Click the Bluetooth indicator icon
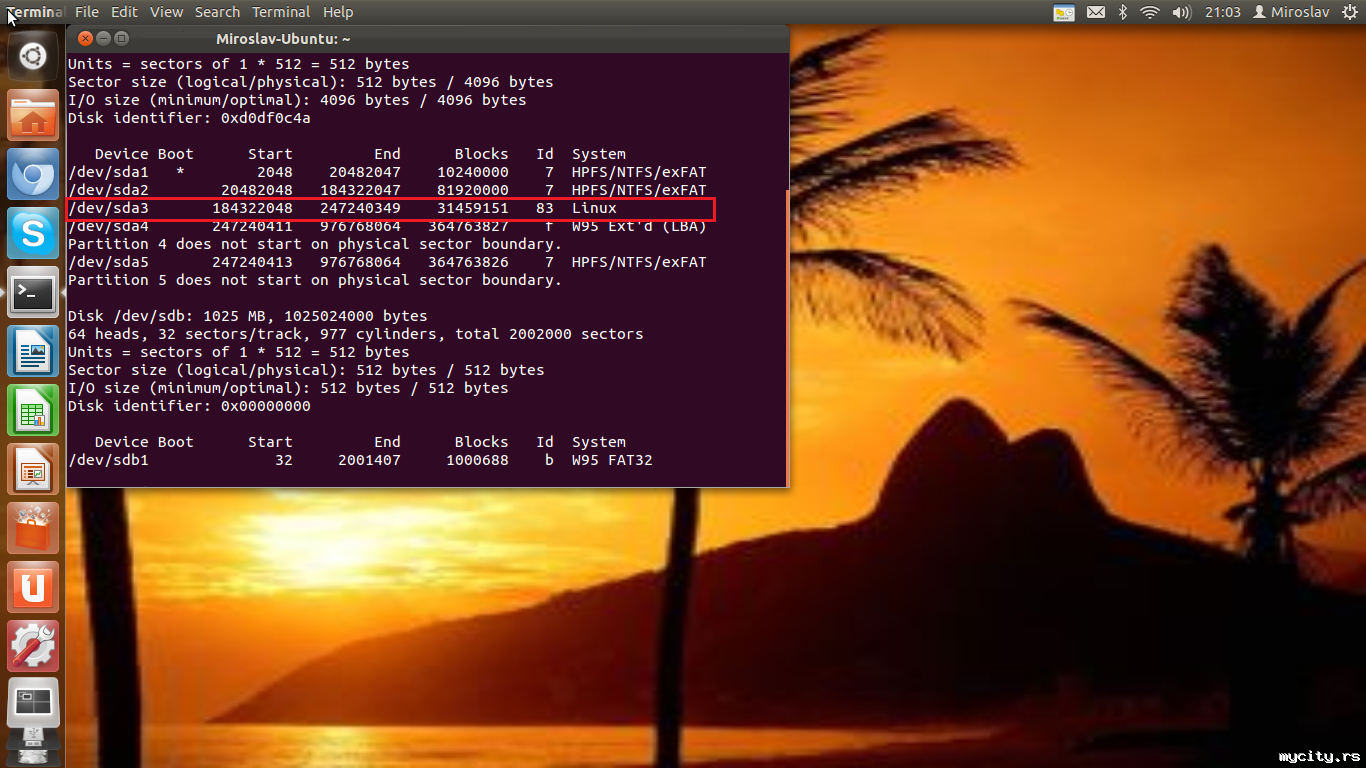Viewport: 1366px width, 768px height. pos(1123,12)
